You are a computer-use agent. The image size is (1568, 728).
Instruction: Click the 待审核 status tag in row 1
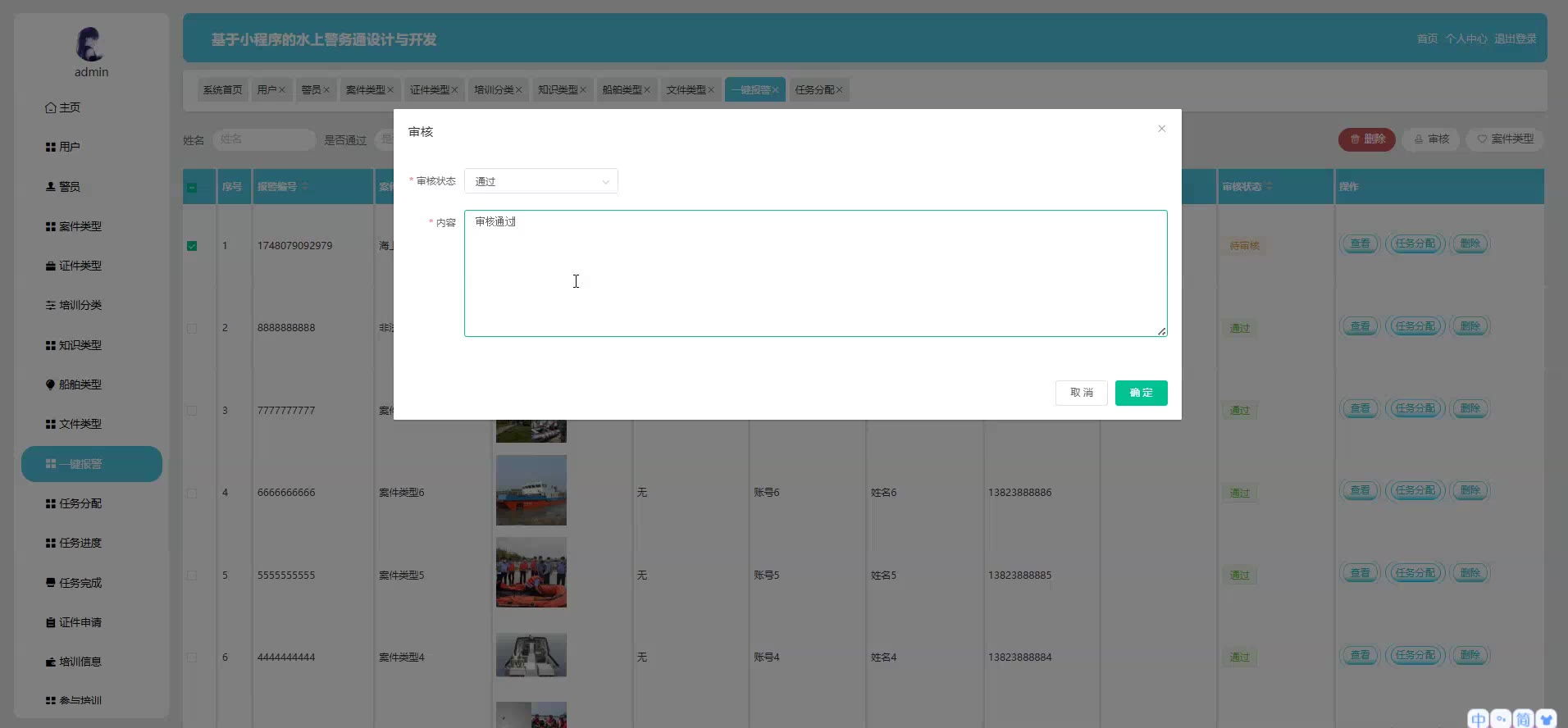coord(1244,246)
